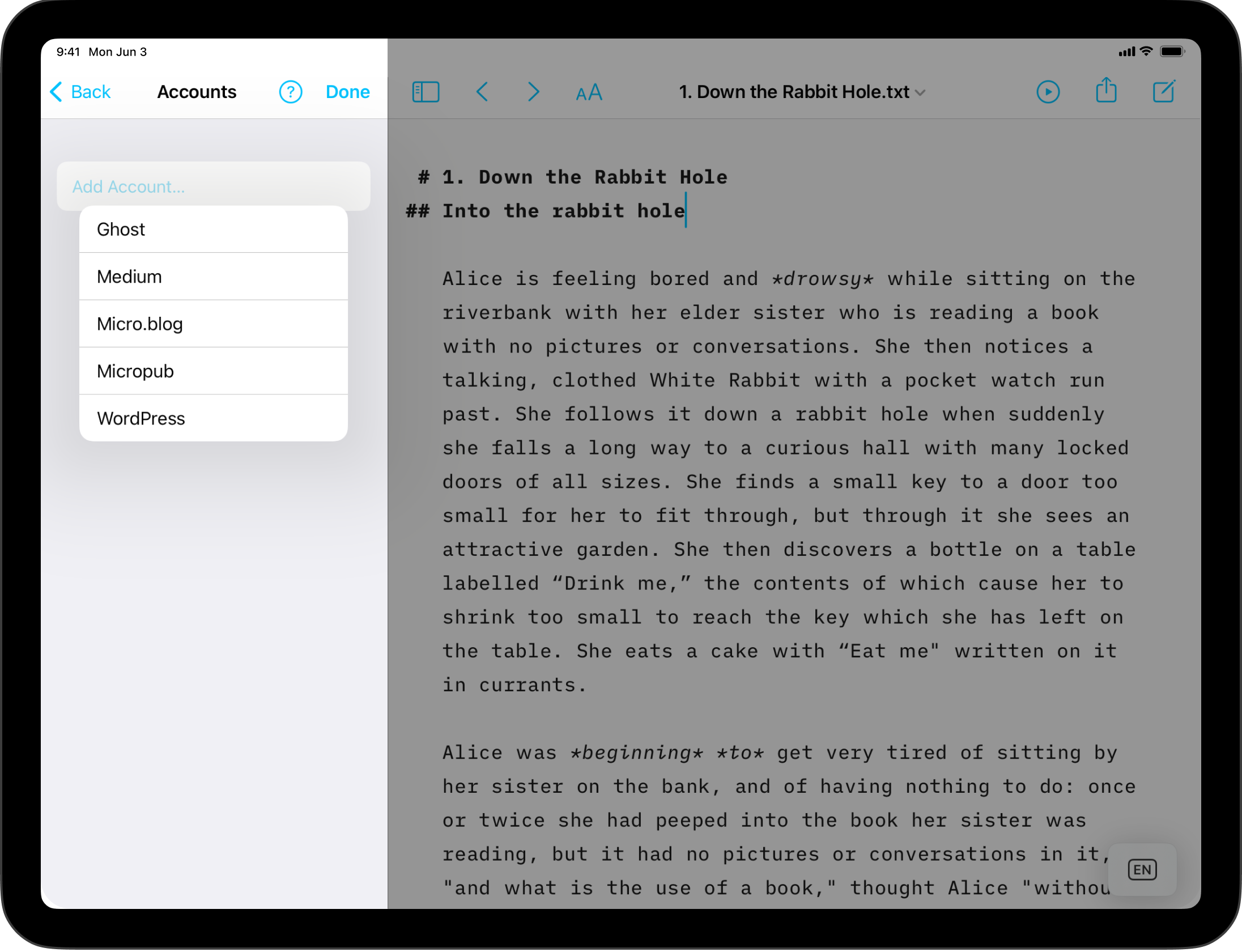The width and height of the screenshot is (1242, 952).
Task: Open the text size AA settings
Action: point(589,92)
